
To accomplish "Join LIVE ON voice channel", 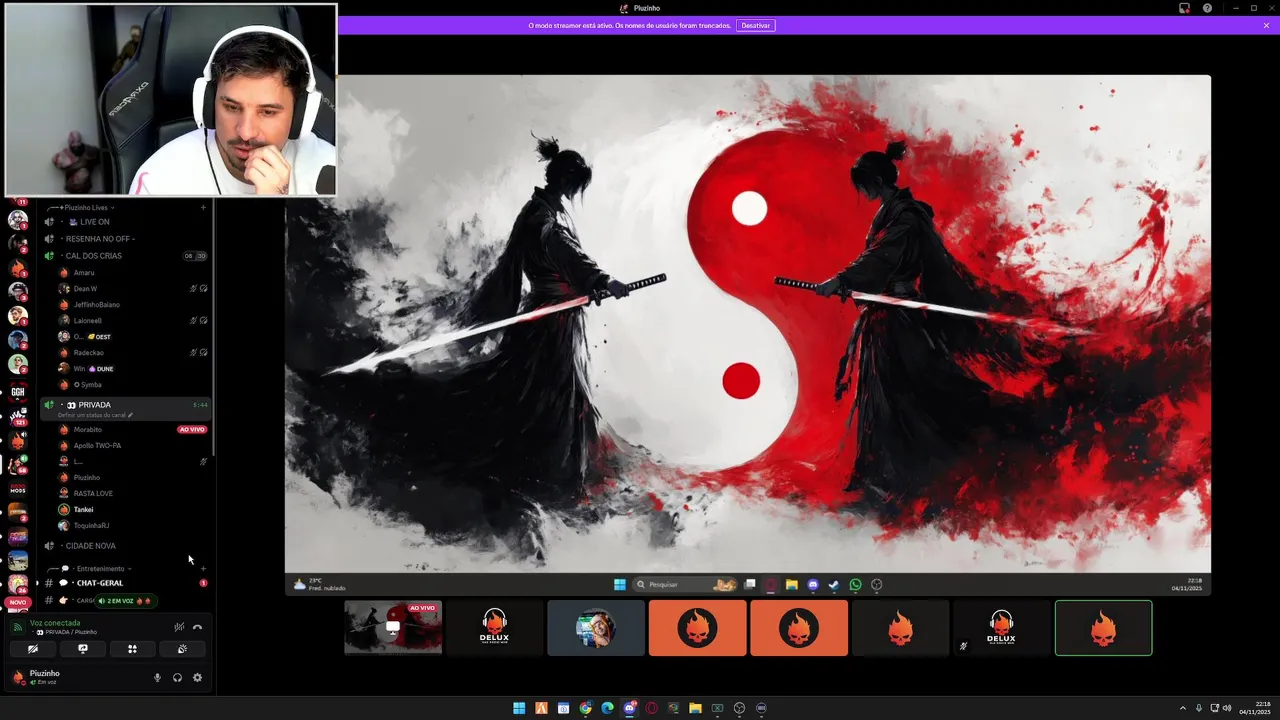I will (125, 222).
